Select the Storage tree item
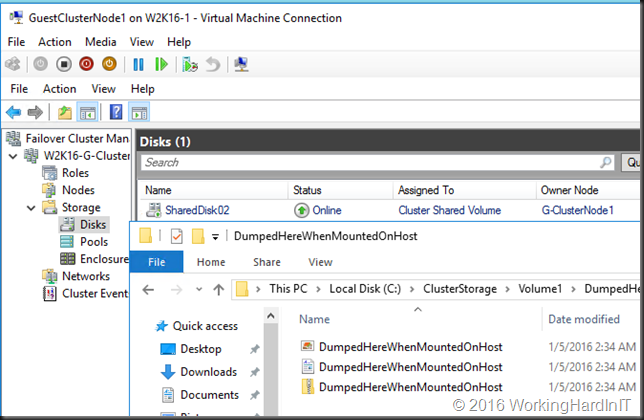Viewport: 644px width, 420px height. click(81, 207)
